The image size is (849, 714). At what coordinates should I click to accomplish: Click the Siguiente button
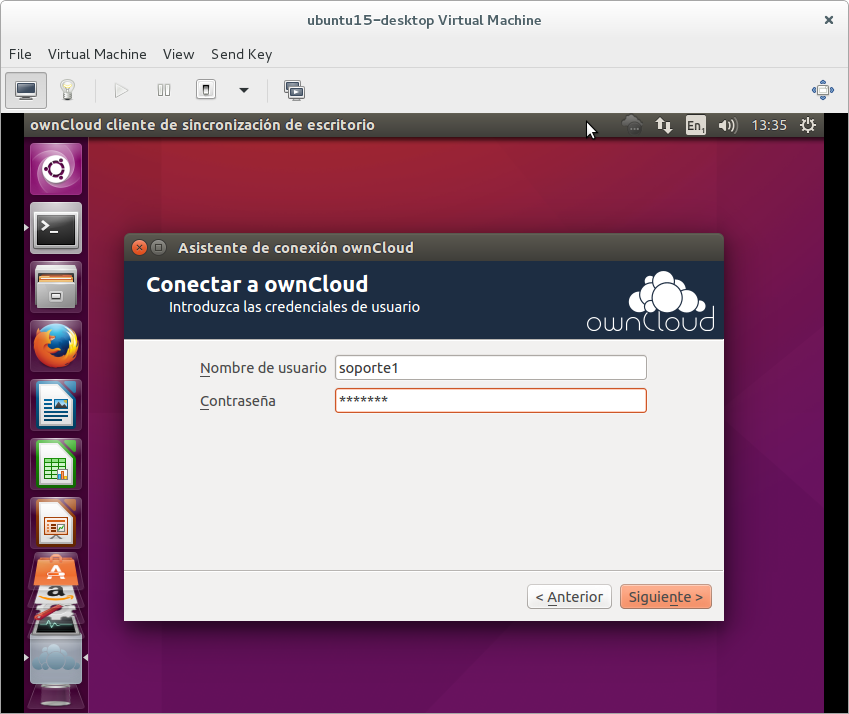pos(665,597)
